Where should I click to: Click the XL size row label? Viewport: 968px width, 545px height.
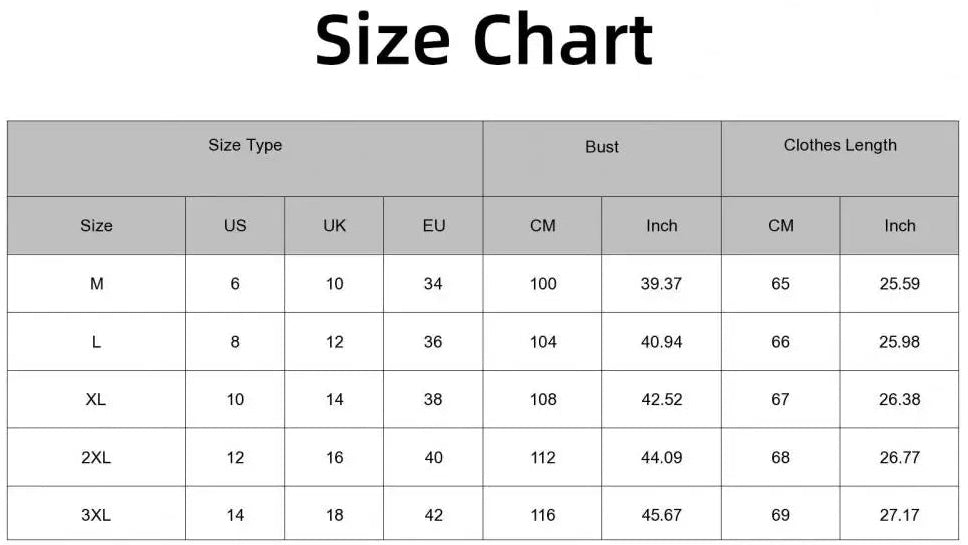tap(96, 400)
